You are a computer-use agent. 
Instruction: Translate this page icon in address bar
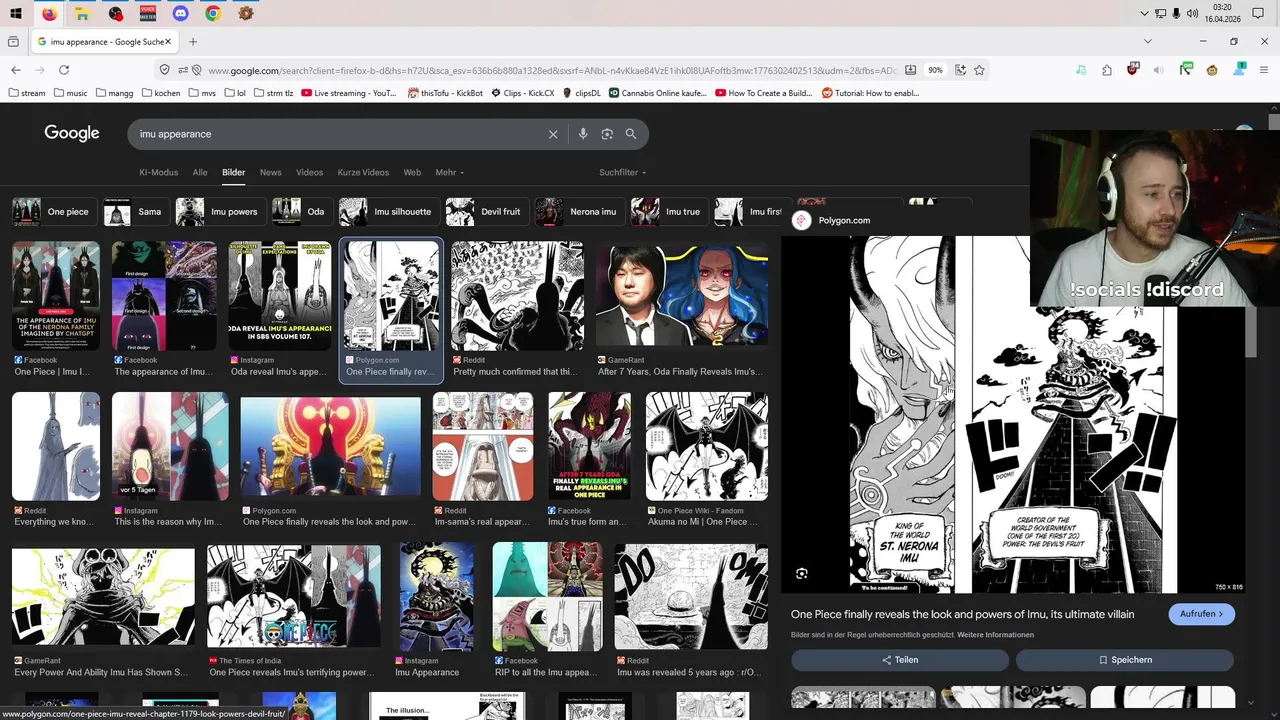960,70
